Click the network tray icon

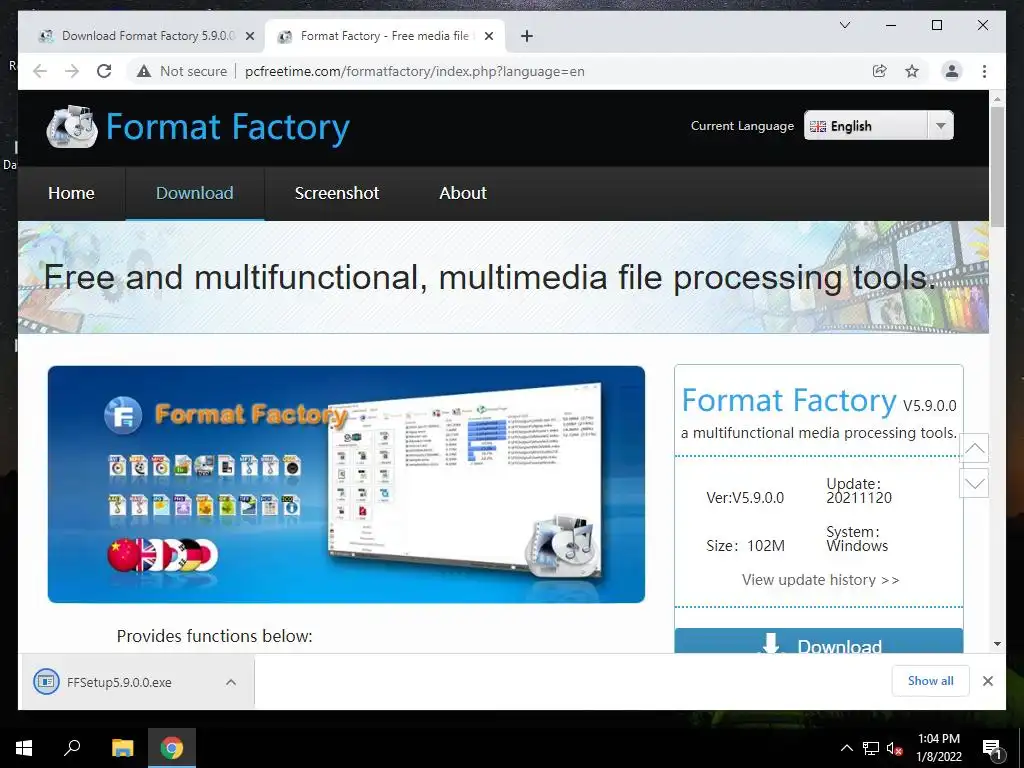point(871,748)
